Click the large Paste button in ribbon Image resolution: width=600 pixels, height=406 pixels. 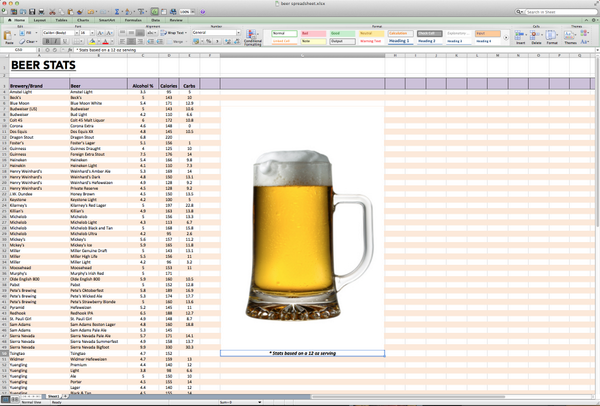tap(8, 37)
